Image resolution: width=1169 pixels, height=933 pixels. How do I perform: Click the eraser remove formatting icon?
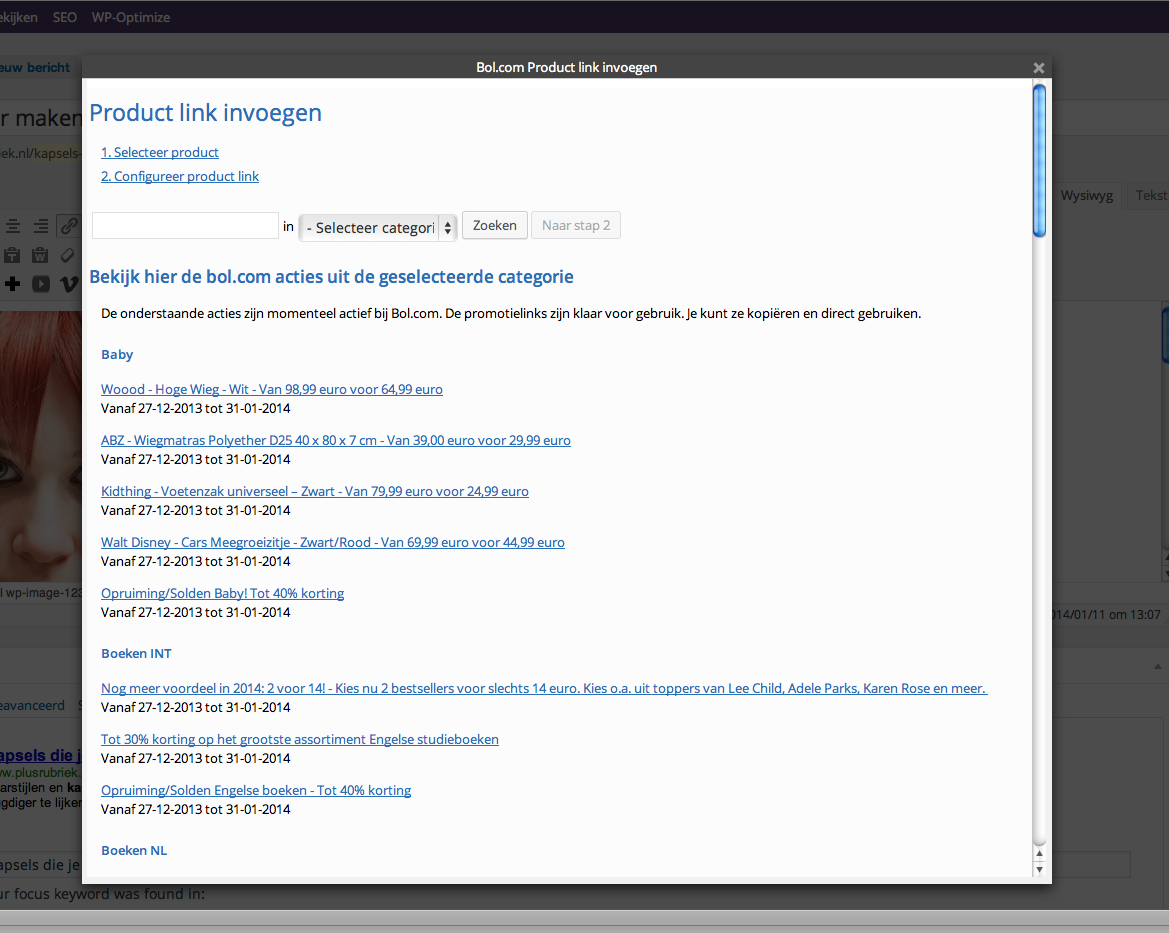(68, 255)
